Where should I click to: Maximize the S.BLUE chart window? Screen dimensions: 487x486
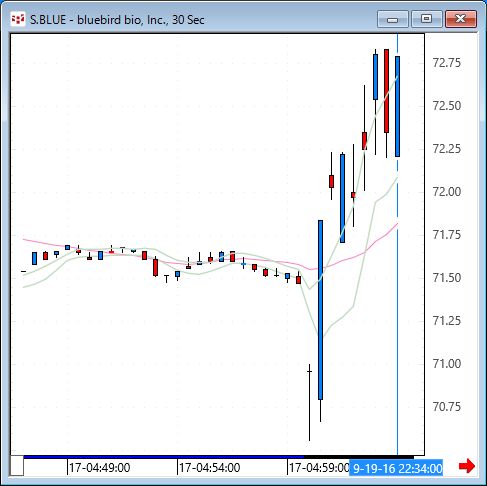point(427,19)
